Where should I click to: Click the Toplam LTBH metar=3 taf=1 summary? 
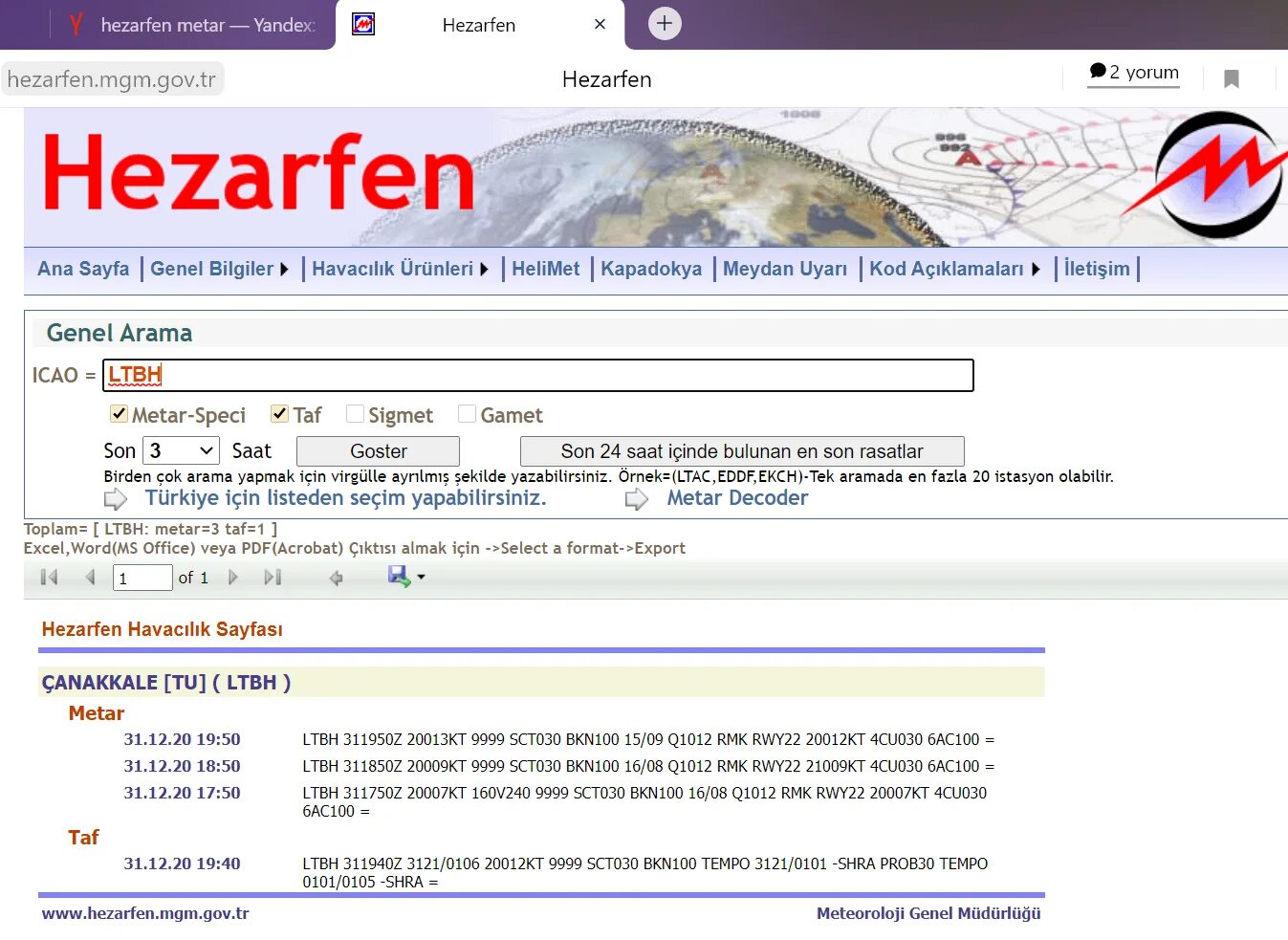click(151, 529)
